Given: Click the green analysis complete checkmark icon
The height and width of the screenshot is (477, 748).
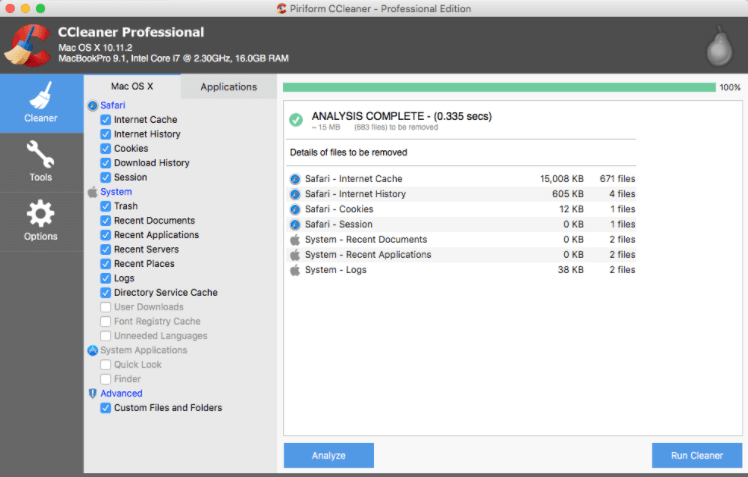Looking at the screenshot, I should (296, 120).
